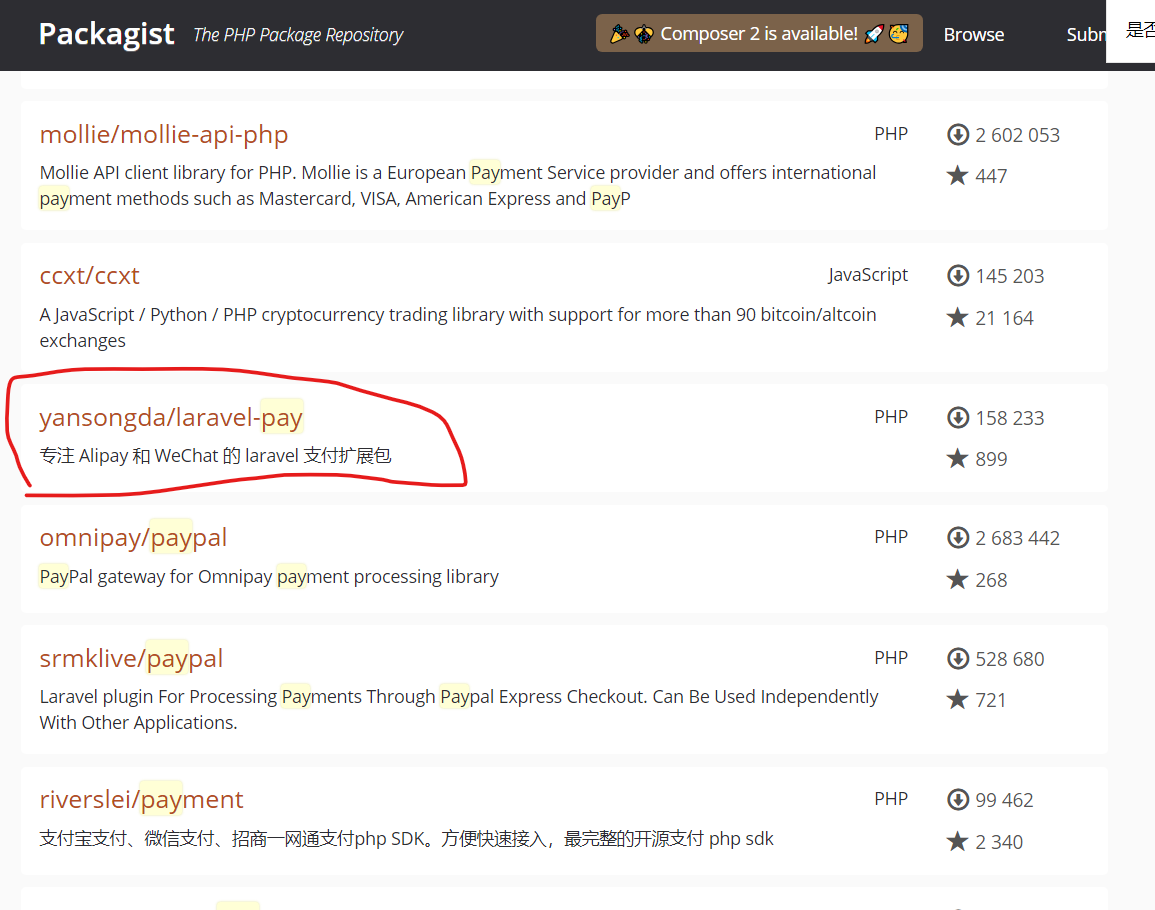The width and height of the screenshot is (1155, 910).
Task: Click the riverslei 支付宝支付 description text
Action: [406, 839]
